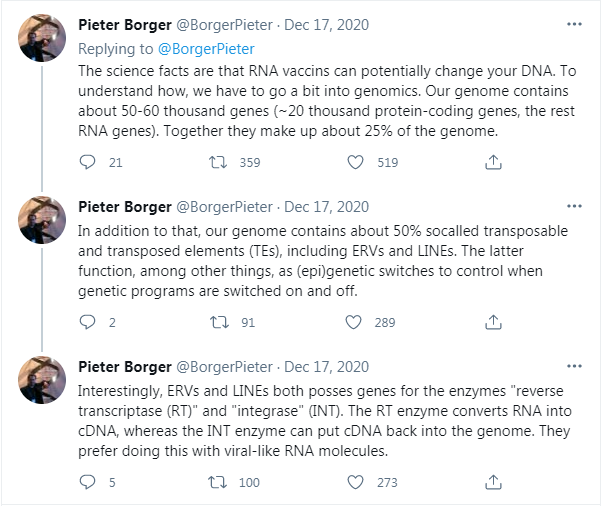This screenshot has height=506, width=601.
Task: Open more options on the first tweet
Action: 573,23
